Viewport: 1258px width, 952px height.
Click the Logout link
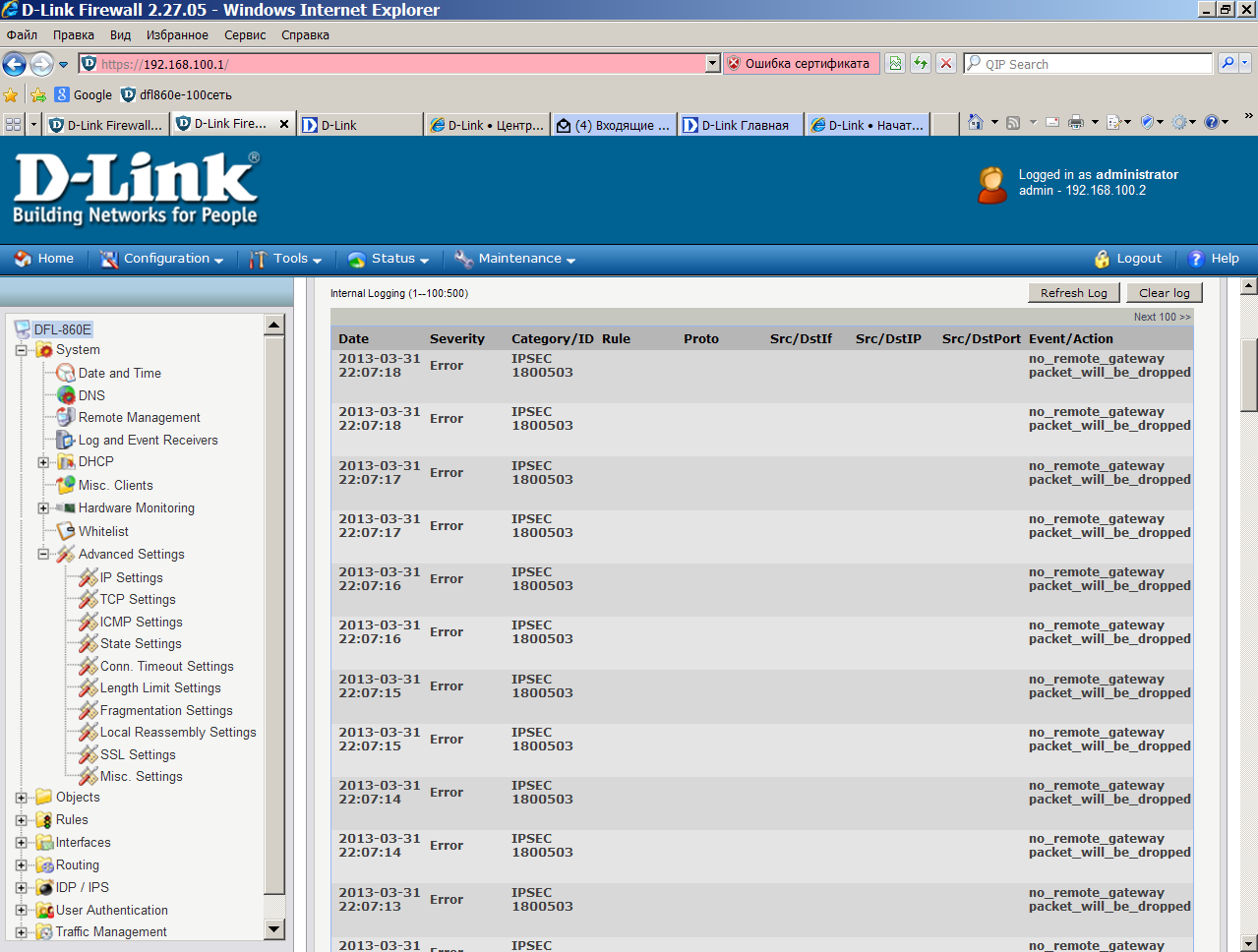pyautogui.click(x=1128, y=259)
